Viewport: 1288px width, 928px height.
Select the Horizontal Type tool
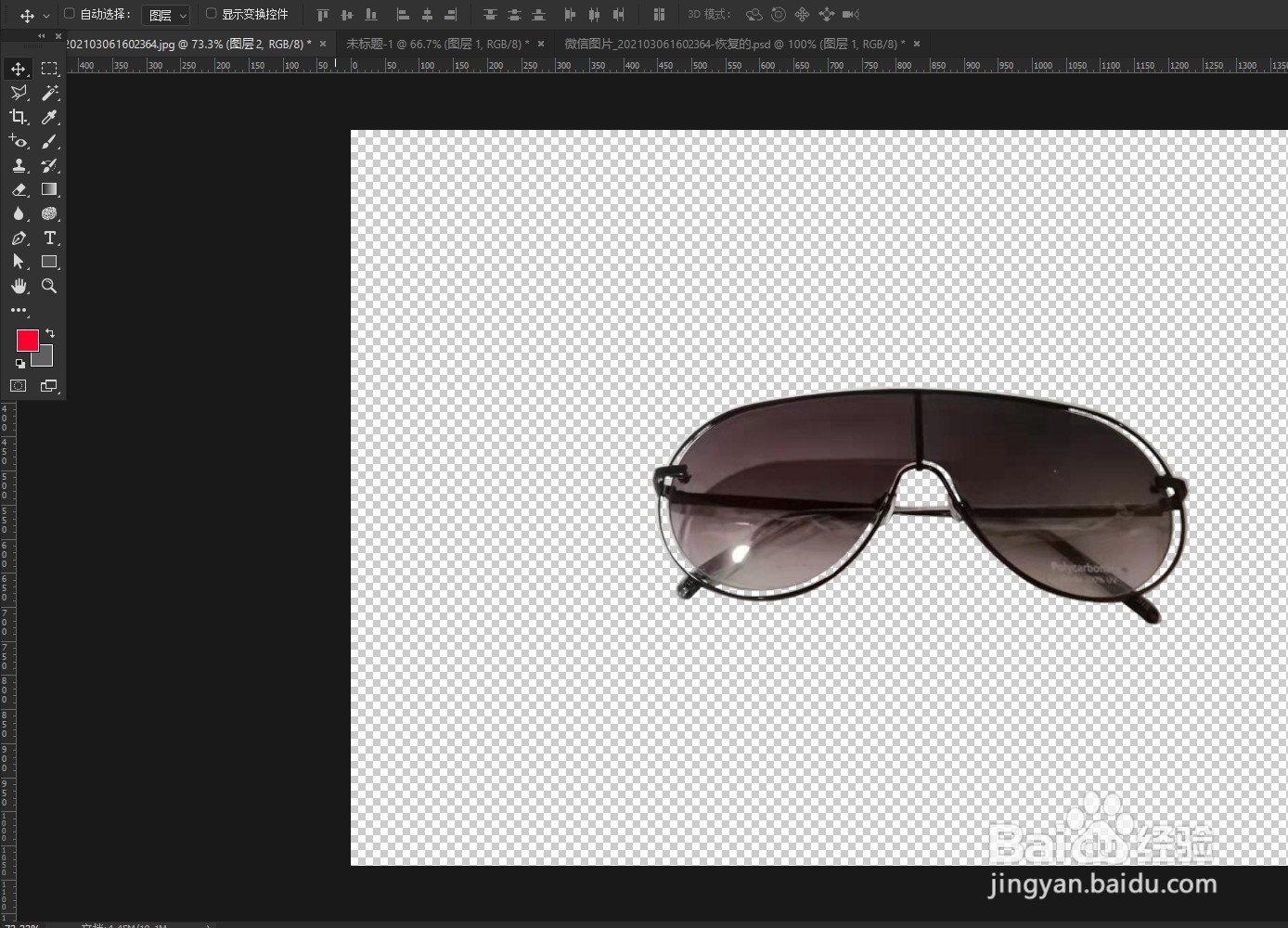point(49,238)
